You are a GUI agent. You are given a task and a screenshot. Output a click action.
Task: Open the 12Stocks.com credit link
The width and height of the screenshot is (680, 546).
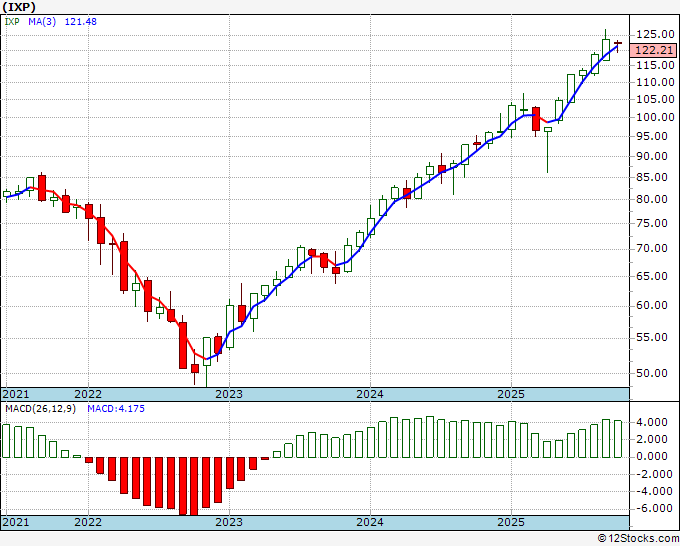pos(638,539)
